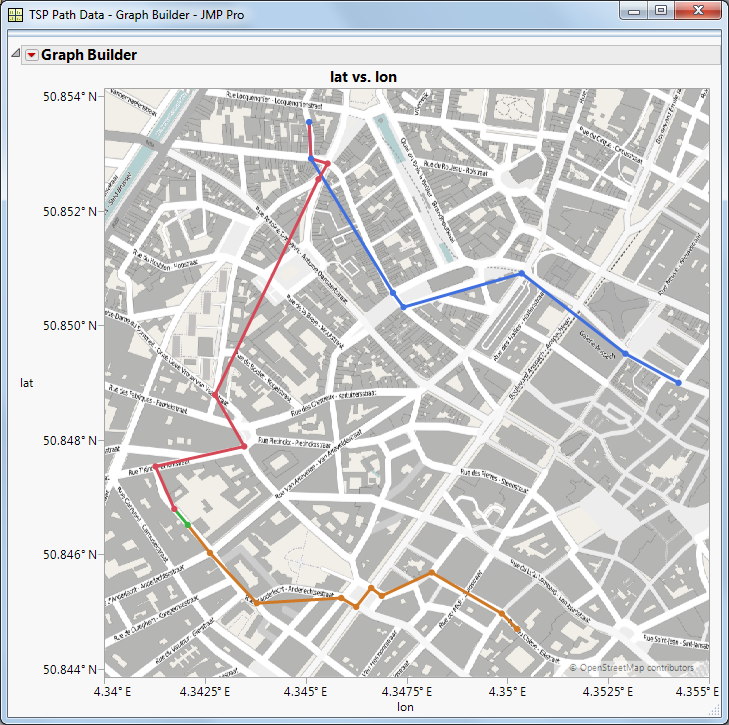Viewport: 729px width, 725px height.
Task: Select the red point at leftmost path corner
Action: tap(156, 466)
